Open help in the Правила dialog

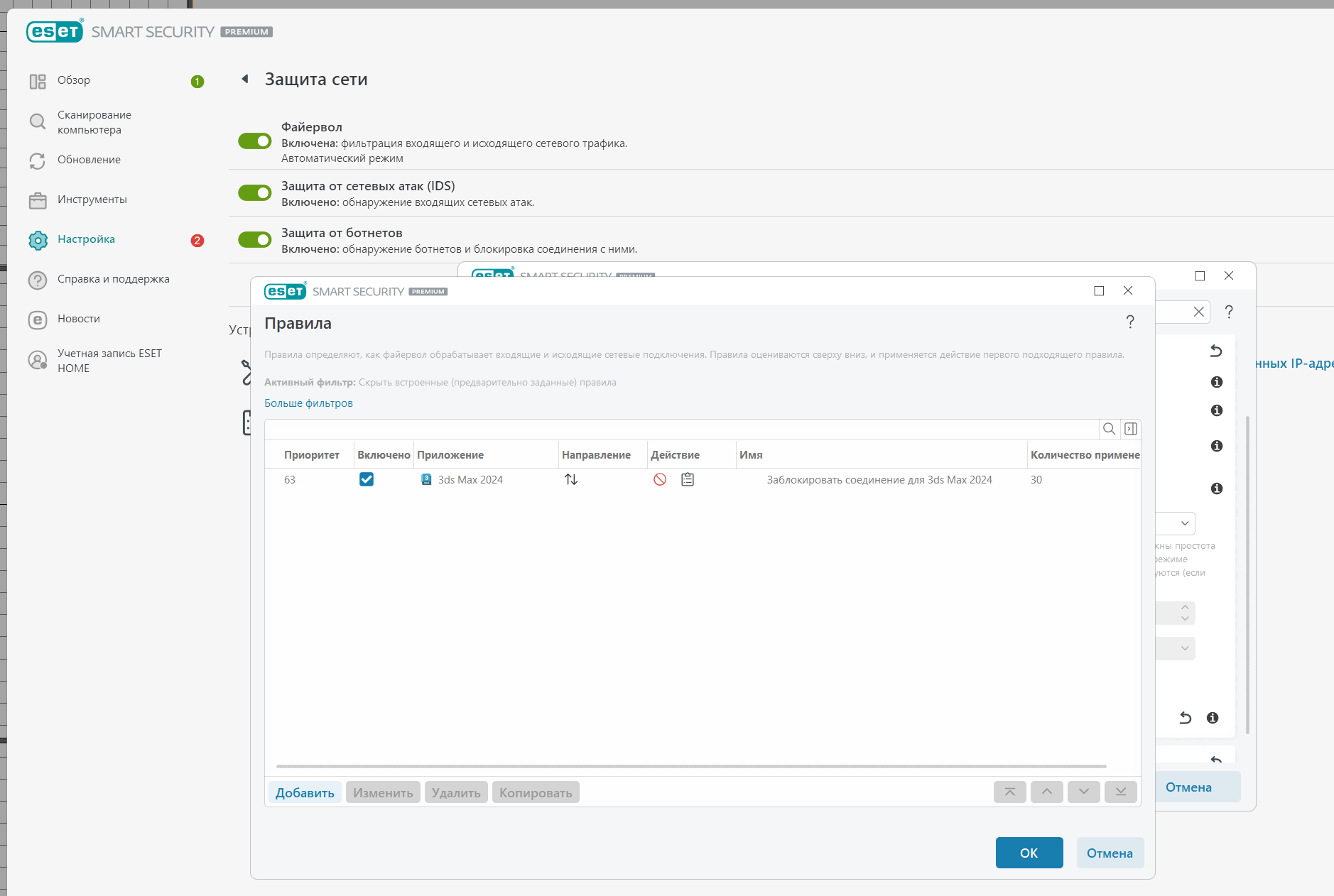point(1130,322)
